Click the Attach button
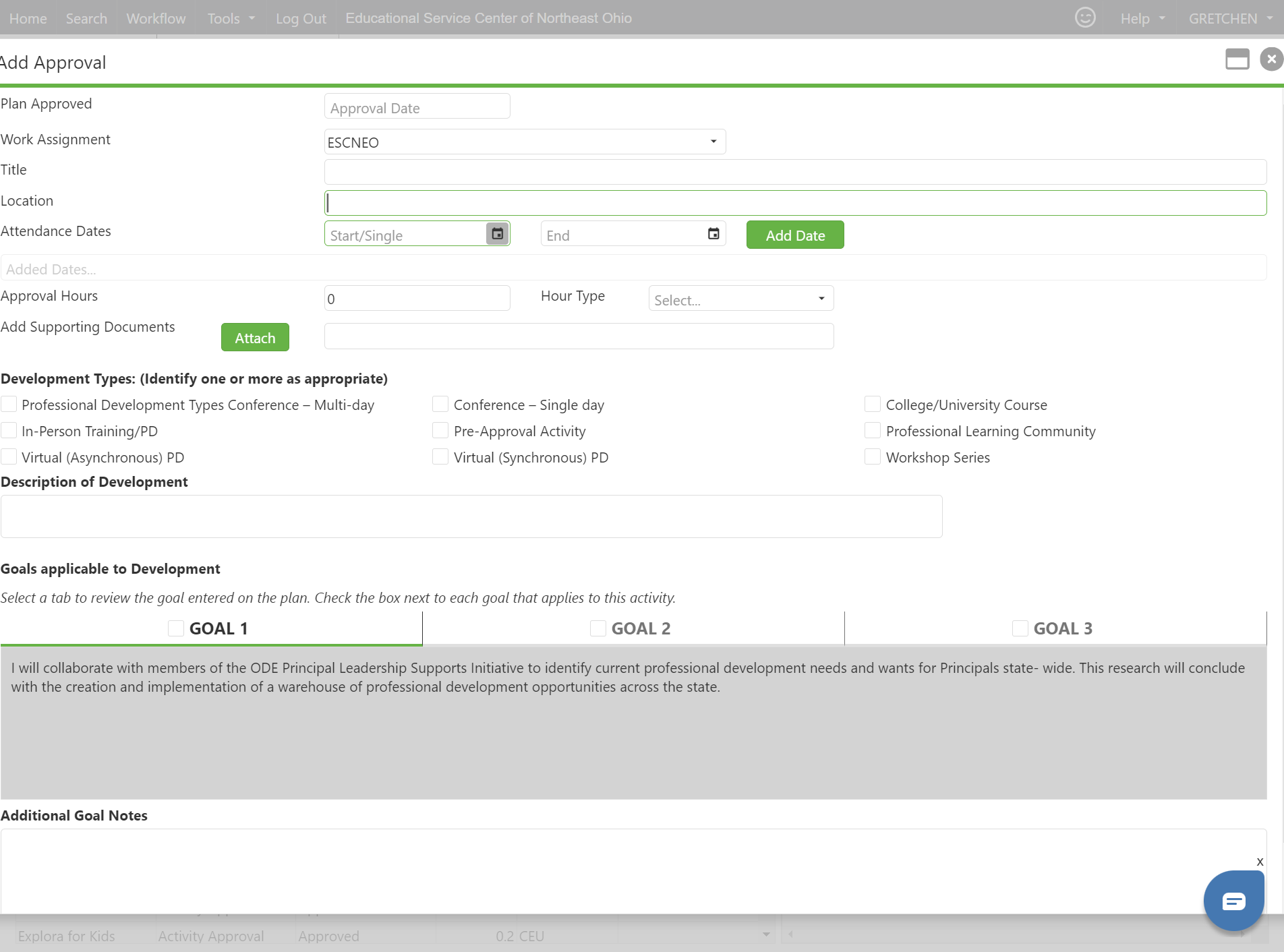Screen dimensions: 1284x952 pos(255,337)
